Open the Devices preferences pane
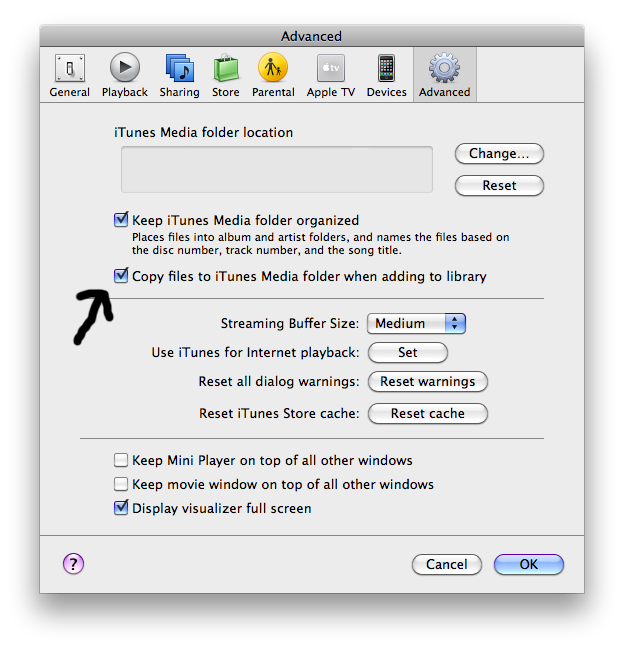624x648 pixels. tap(386, 75)
